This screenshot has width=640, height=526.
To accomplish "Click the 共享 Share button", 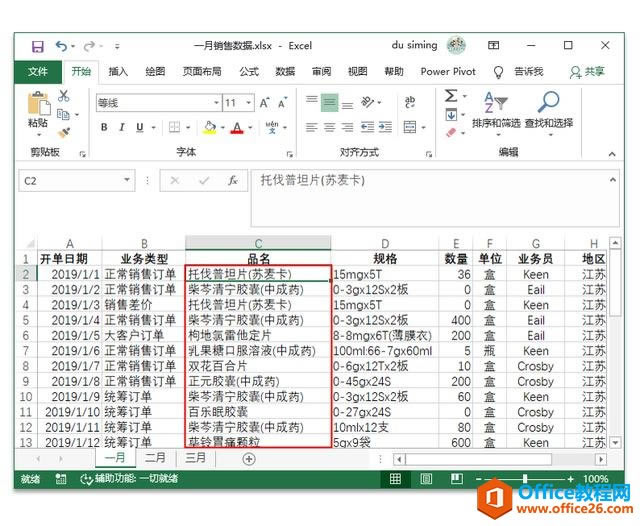I will [x=587, y=72].
